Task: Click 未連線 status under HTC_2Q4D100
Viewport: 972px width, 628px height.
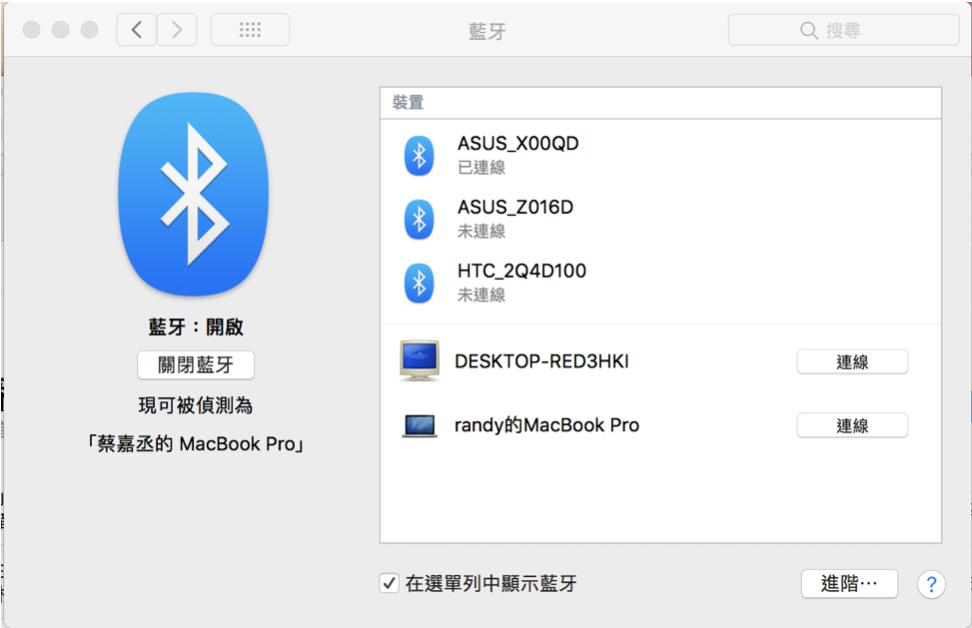Action: 481,295
